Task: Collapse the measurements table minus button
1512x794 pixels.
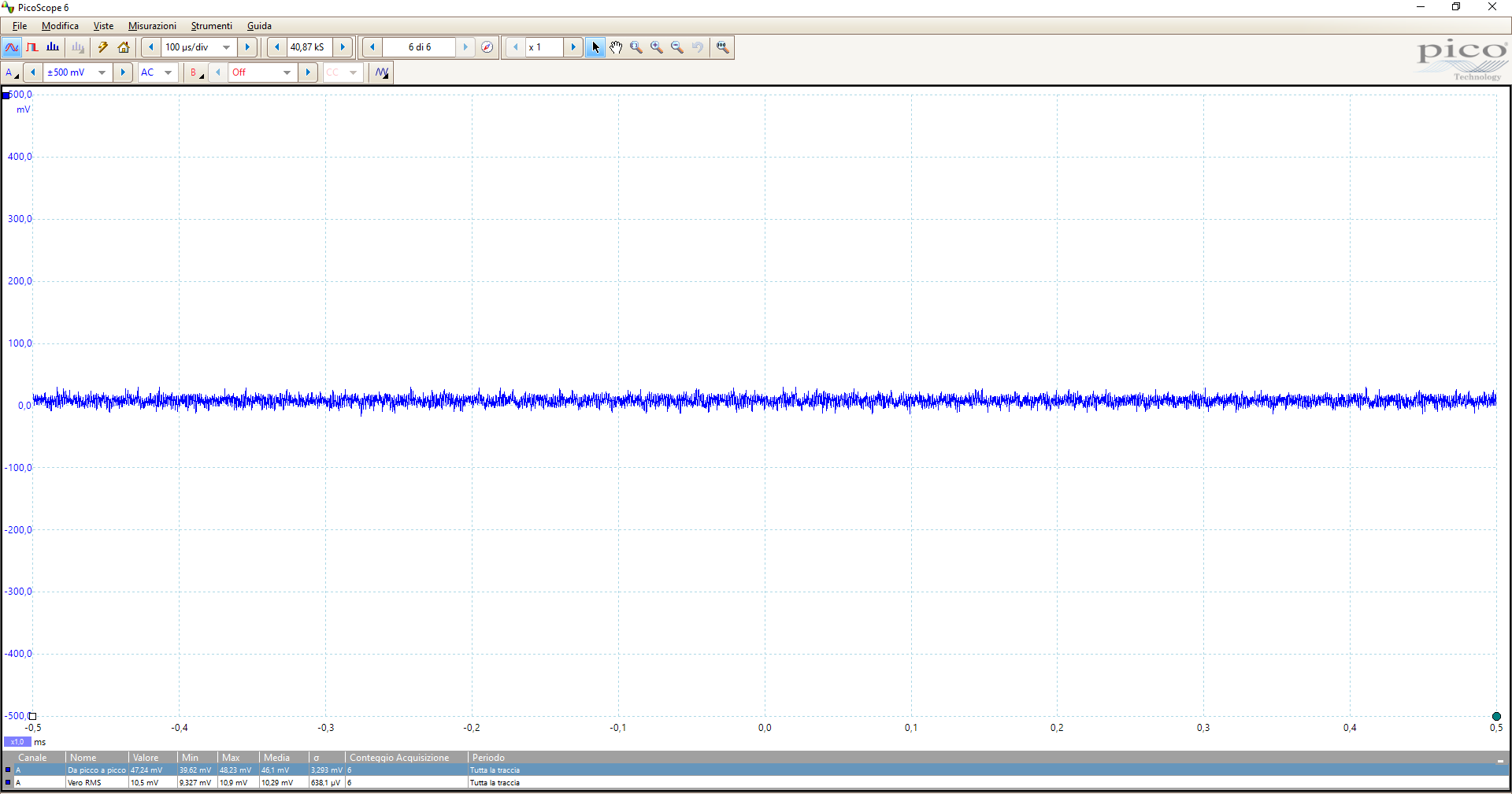Action: tap(1500, 760)
